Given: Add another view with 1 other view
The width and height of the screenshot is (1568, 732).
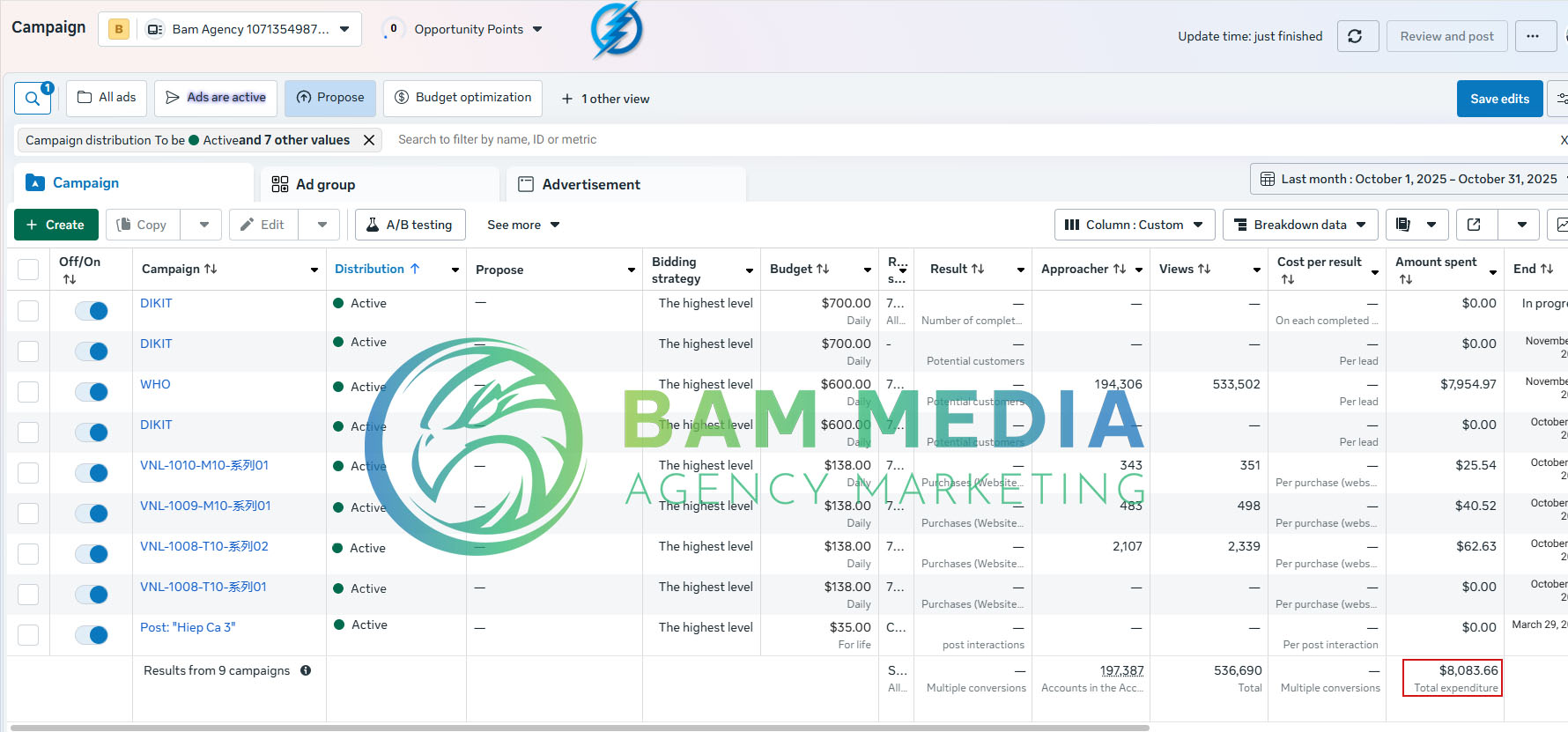Looking at the screenshot, I should tap(605, 99).
